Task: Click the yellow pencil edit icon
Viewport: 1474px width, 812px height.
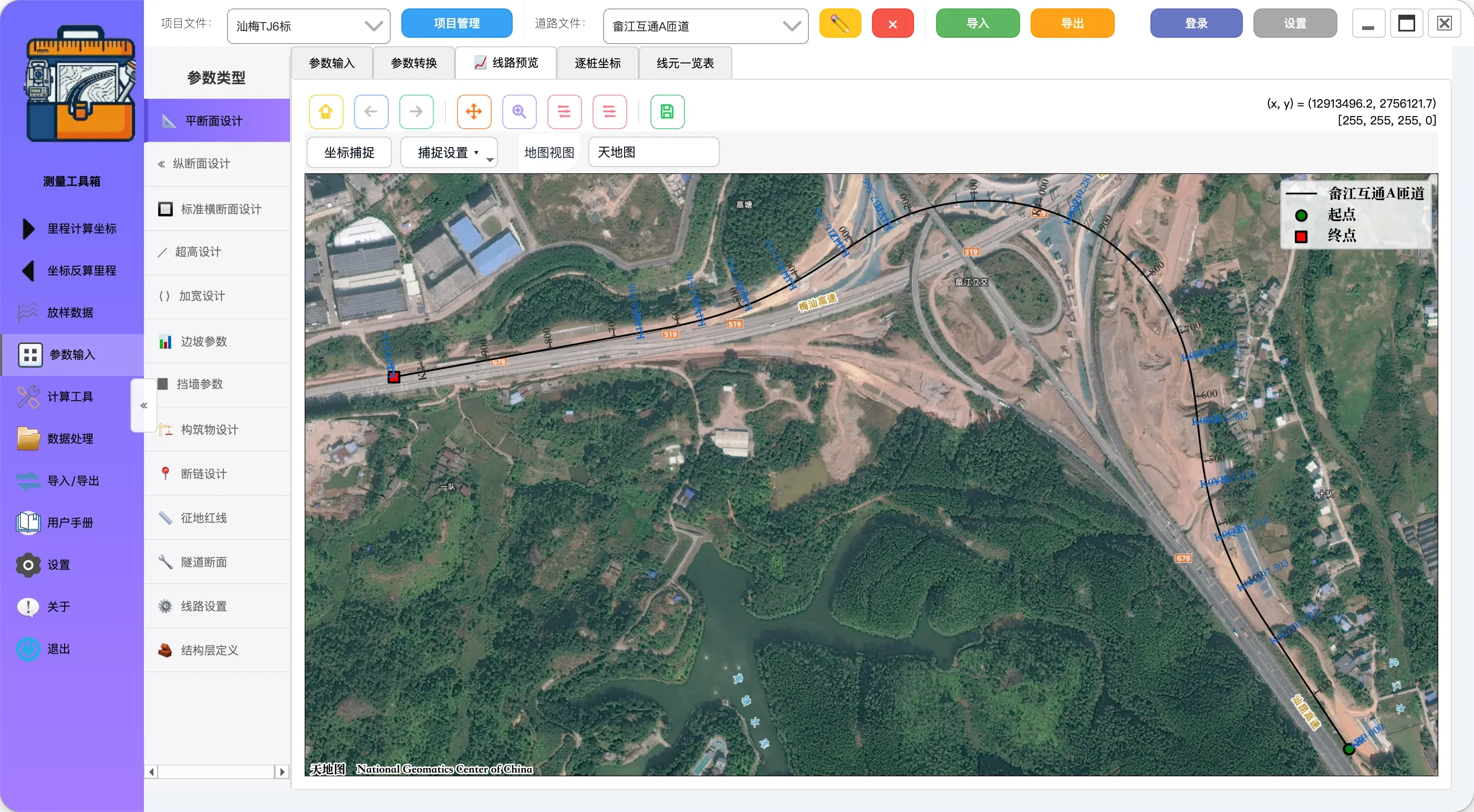Action: click(x=840, y=24)
